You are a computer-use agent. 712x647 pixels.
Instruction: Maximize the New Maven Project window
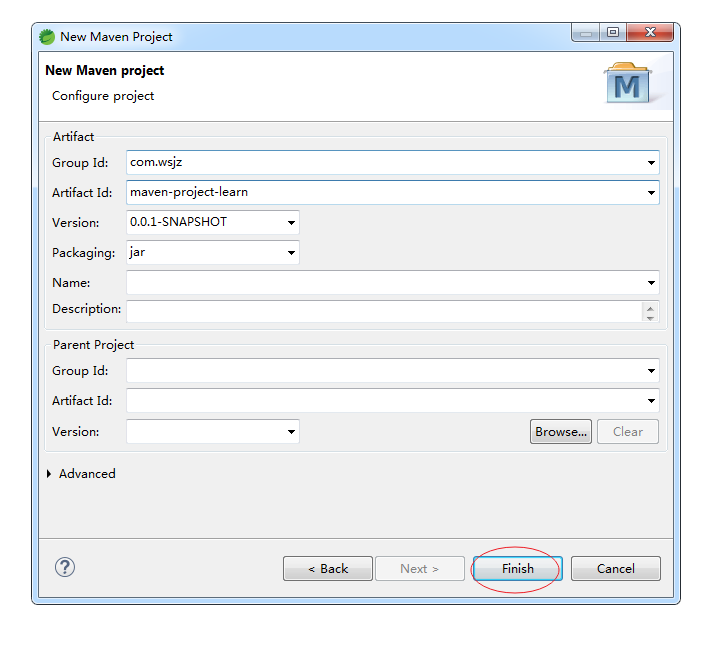(x=613, y=32)
